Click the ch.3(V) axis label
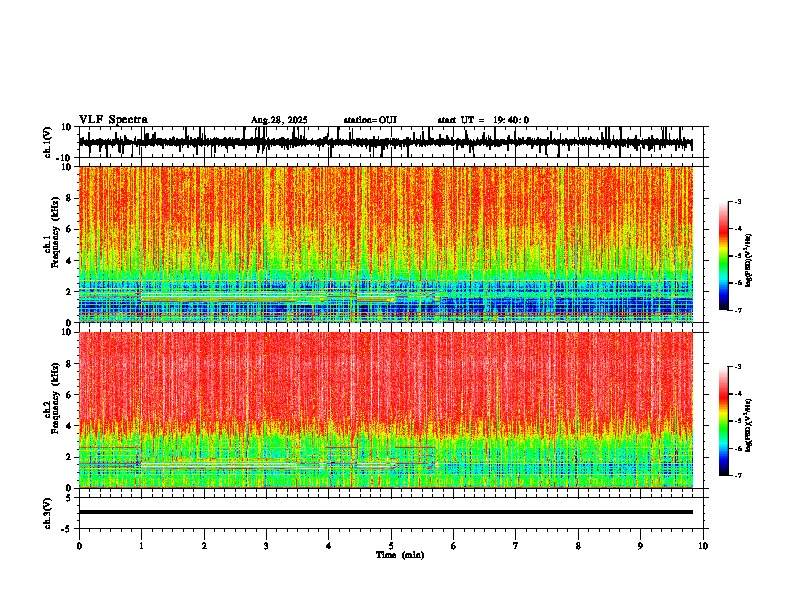This screenshot has width=792, height=612. click(x=48, y=514)
